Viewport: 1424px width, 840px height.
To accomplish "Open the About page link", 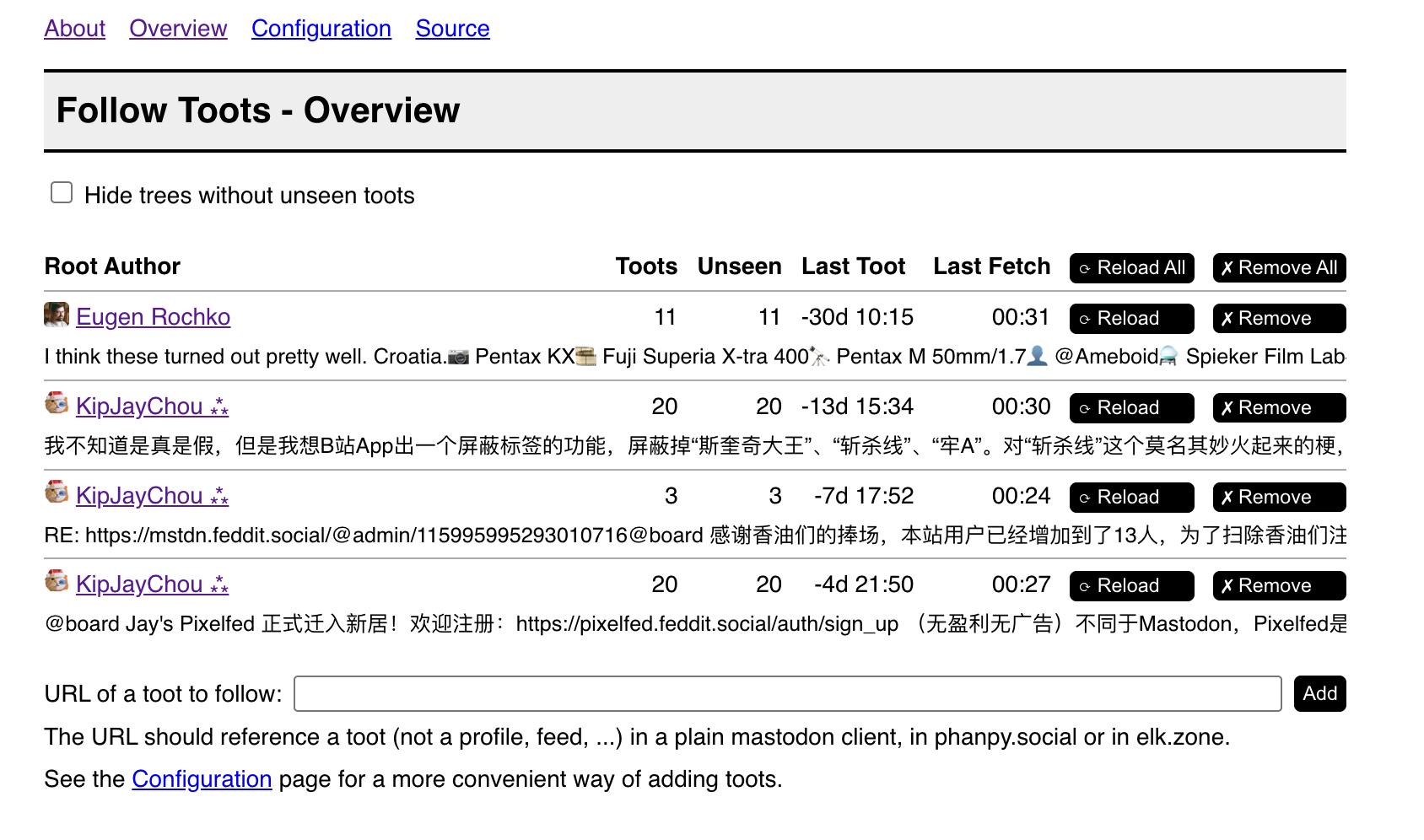I will point(75,29).
